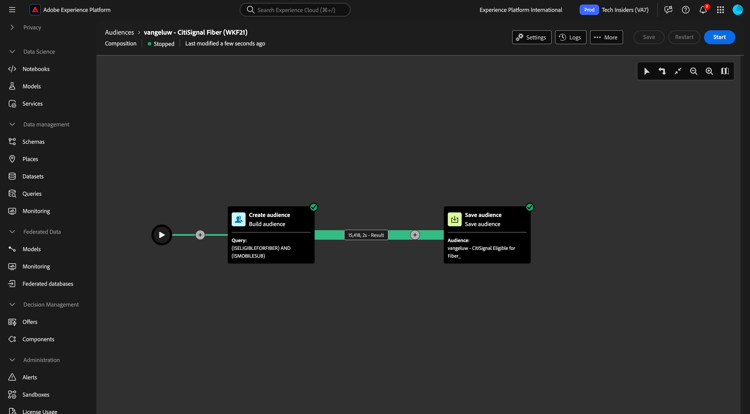Select the Create audience node
The image size is (750, 414).
271,235
